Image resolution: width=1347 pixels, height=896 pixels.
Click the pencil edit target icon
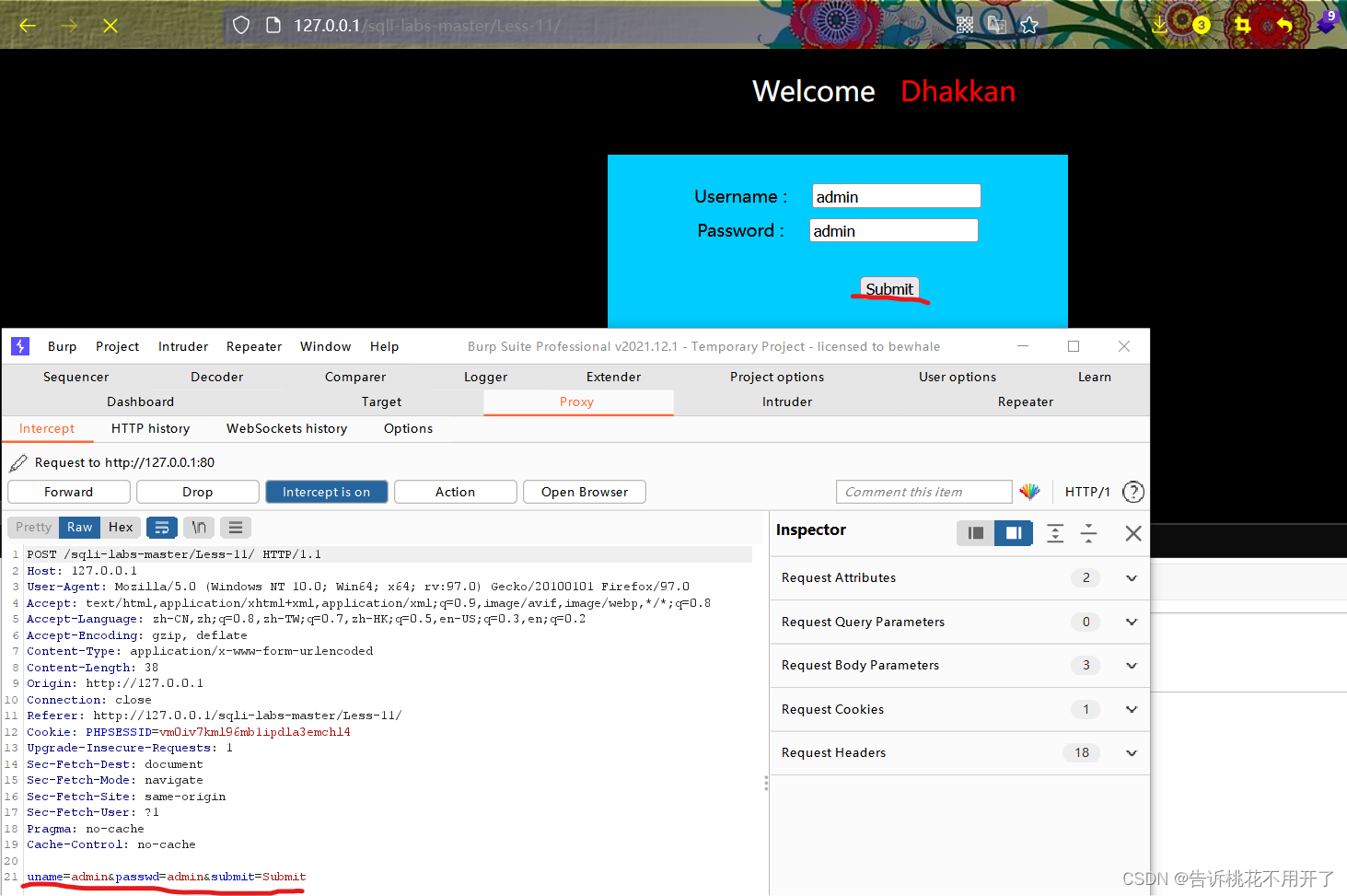pyautogui.click(x=18, y=462)
